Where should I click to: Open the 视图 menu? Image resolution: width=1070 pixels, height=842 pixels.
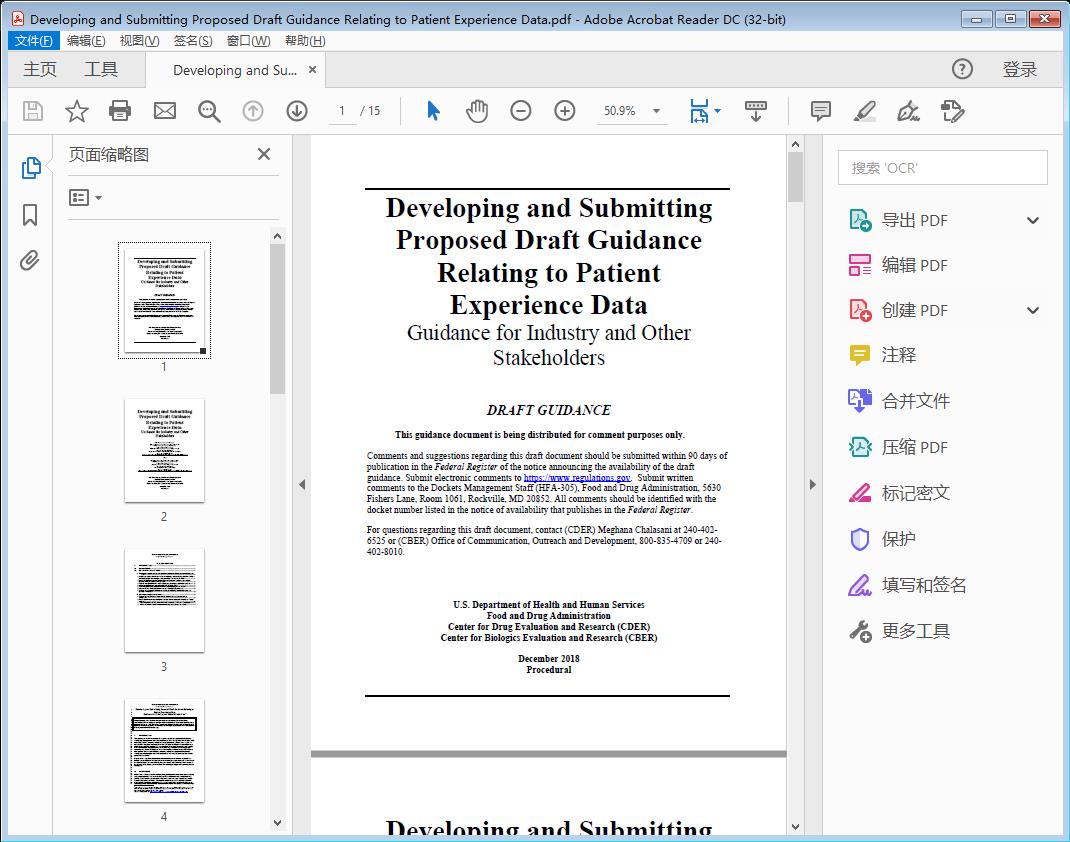pos(139,40)
